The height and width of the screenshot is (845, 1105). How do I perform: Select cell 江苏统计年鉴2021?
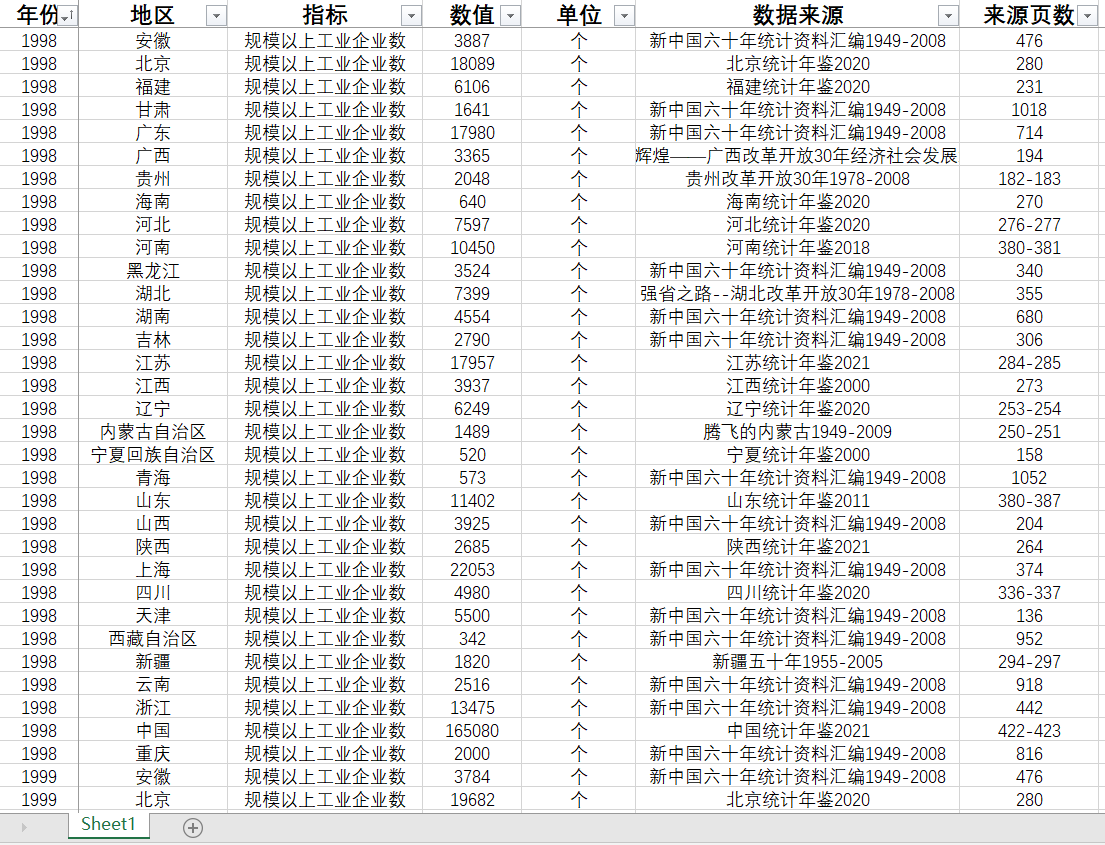pyautogui.click(x=797, y=362)
